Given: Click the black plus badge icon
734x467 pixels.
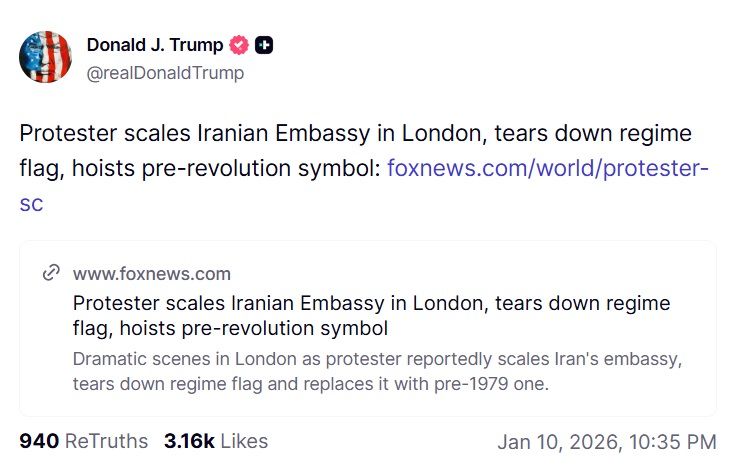Looking at the screenshot, I should click(x=264, y=45).
